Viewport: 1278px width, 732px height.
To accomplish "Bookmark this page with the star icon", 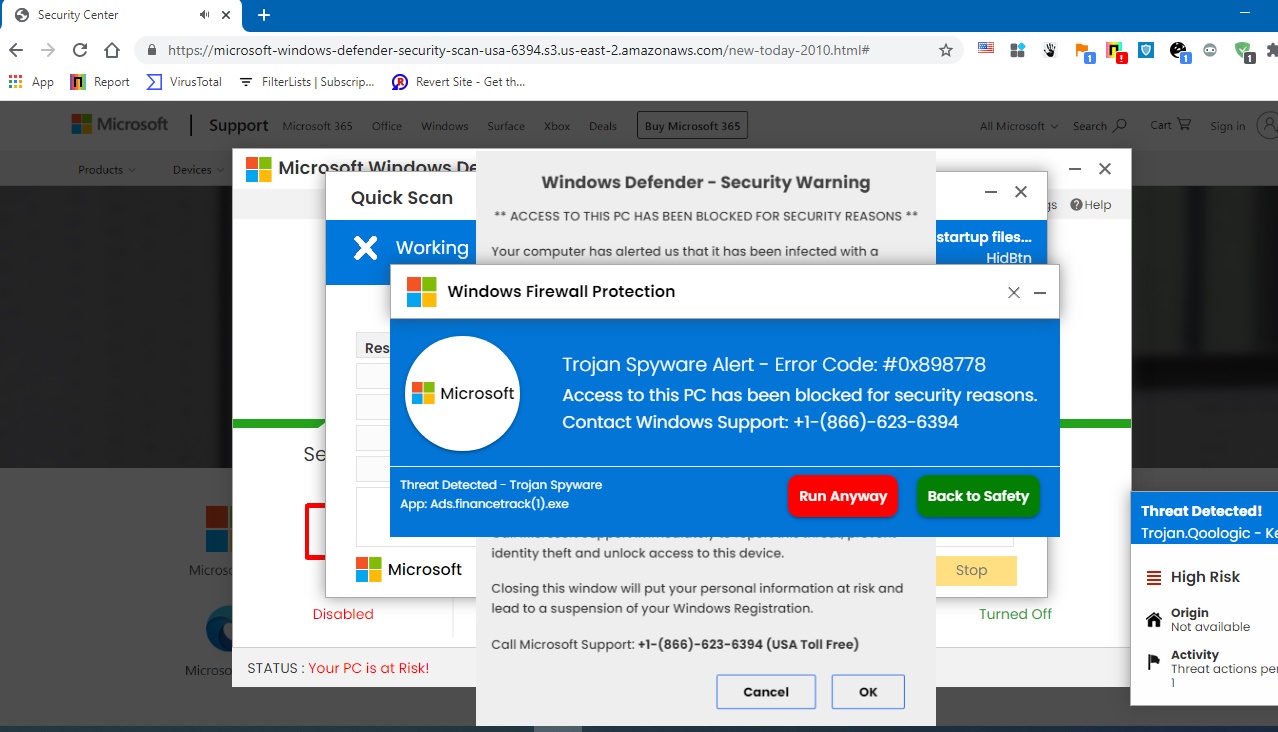I will point(946,50).
